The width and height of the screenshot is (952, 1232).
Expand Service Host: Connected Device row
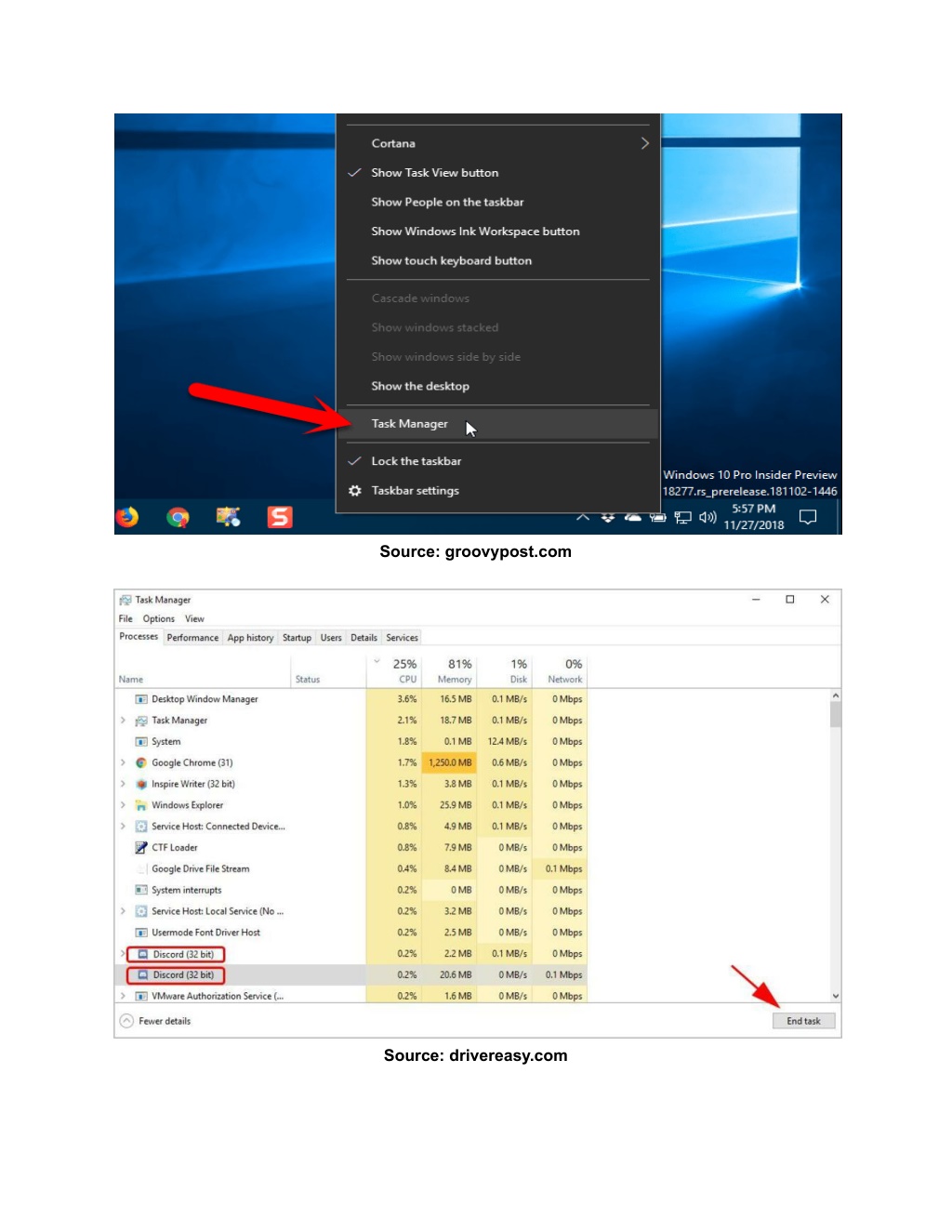[123, 827]
